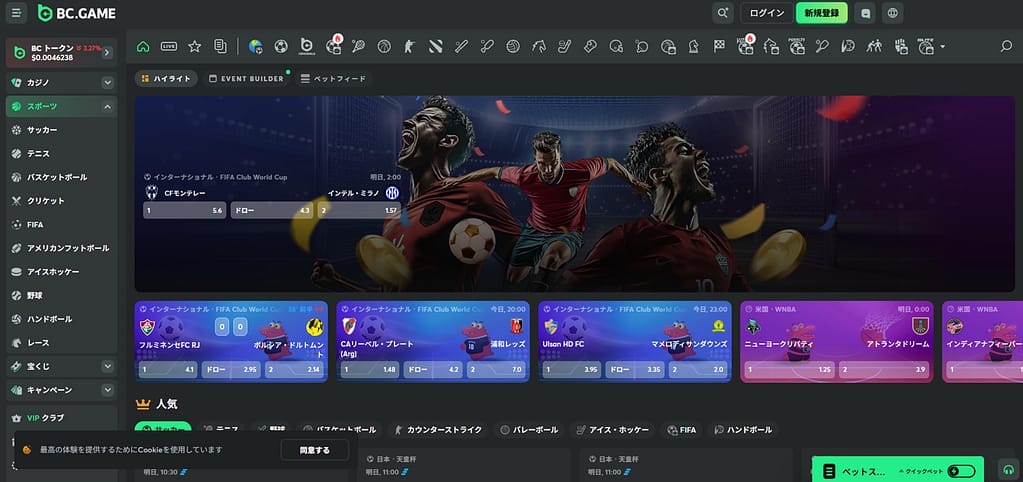Viewport: 1023px width, 482px height.
Task: Open クリケット in the sidebar
Action: (x=61, y=201)
